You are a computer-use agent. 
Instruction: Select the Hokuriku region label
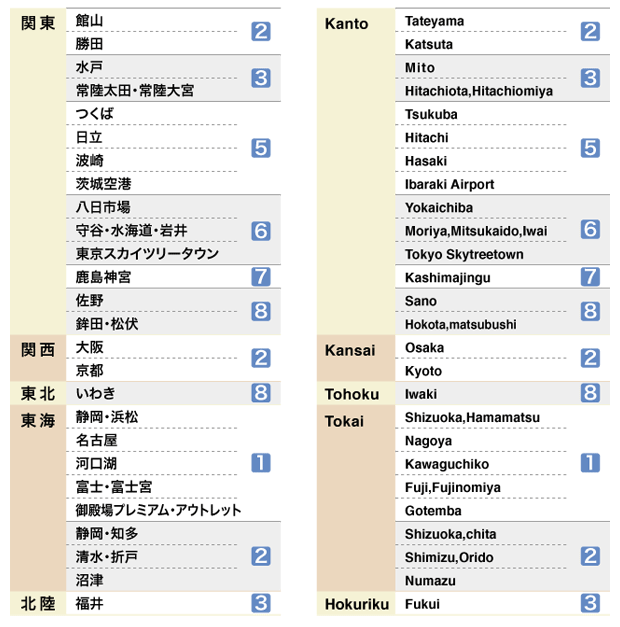[357, 604]
